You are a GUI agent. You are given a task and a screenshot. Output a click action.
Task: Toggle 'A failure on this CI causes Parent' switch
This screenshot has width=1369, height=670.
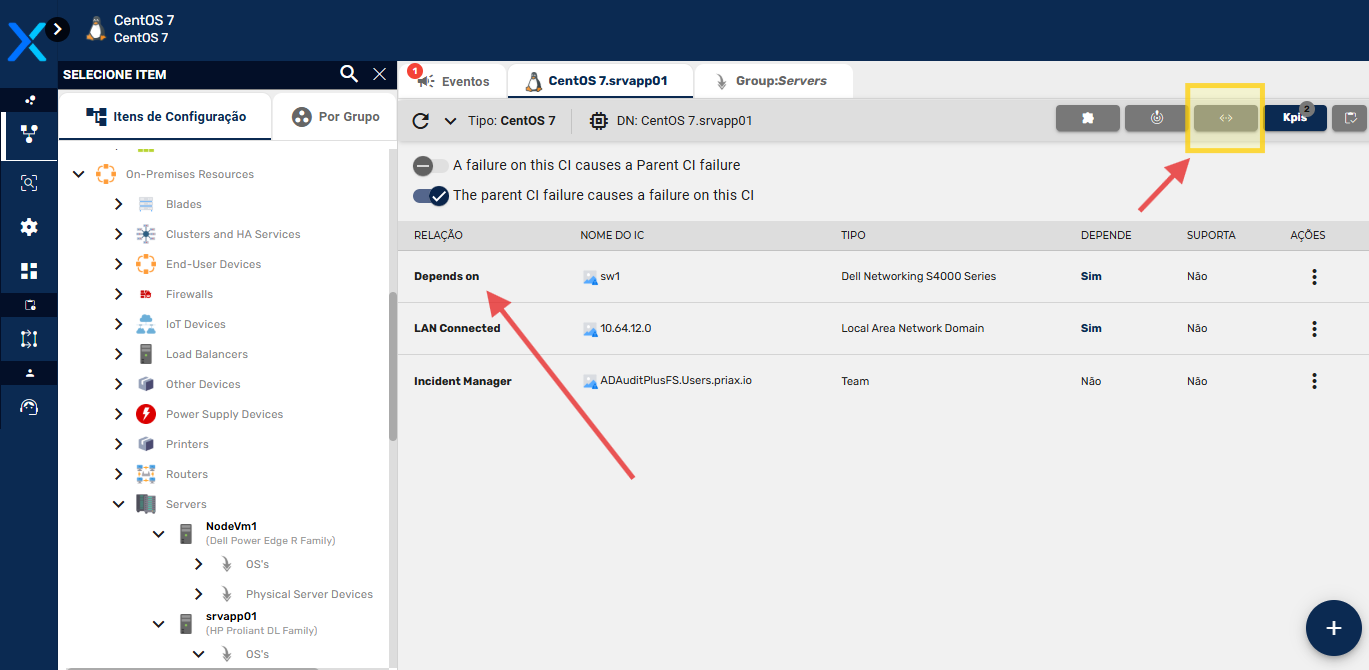[430, 166]
